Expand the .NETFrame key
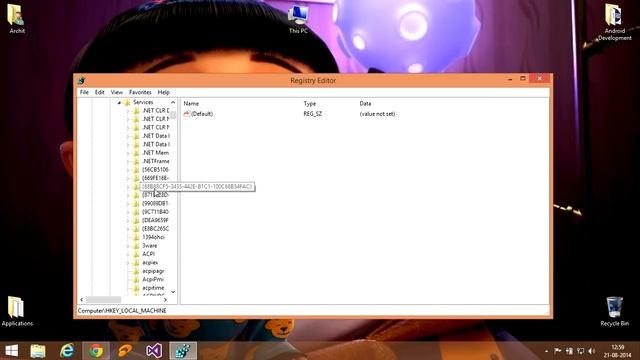Screen dimensions: 640x360 [x=128, y=161]
